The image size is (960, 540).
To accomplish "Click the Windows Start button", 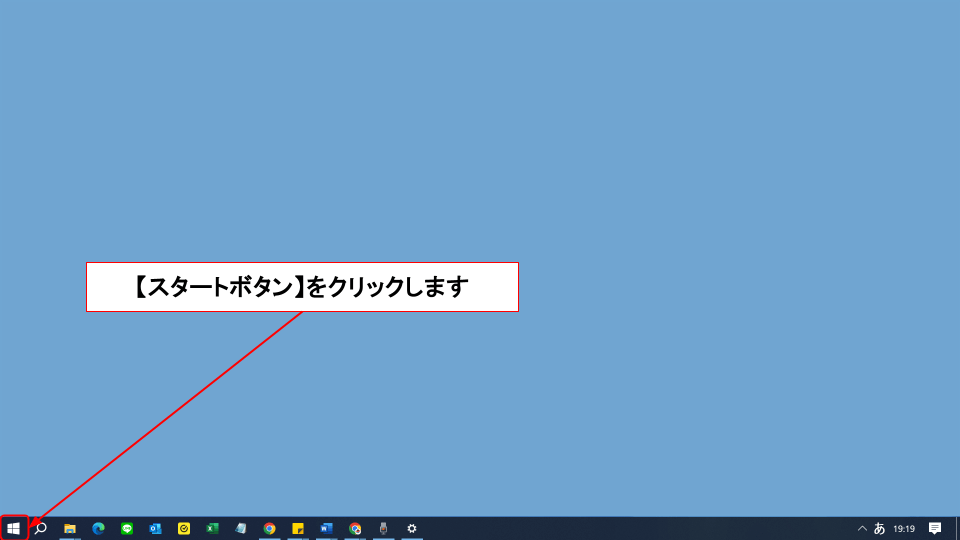I will 13,528.
